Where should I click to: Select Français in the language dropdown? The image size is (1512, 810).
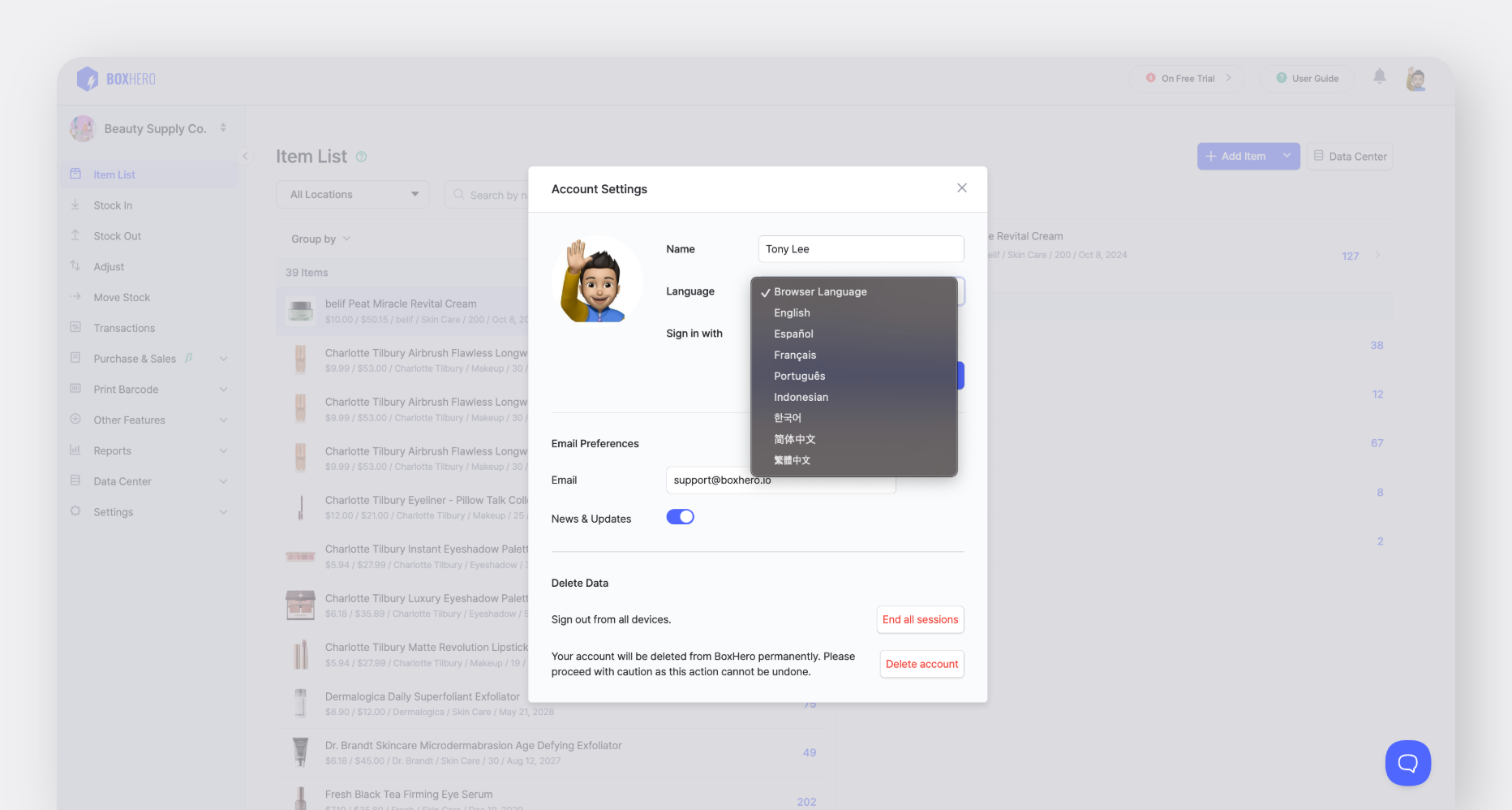[x=795, y=355]
